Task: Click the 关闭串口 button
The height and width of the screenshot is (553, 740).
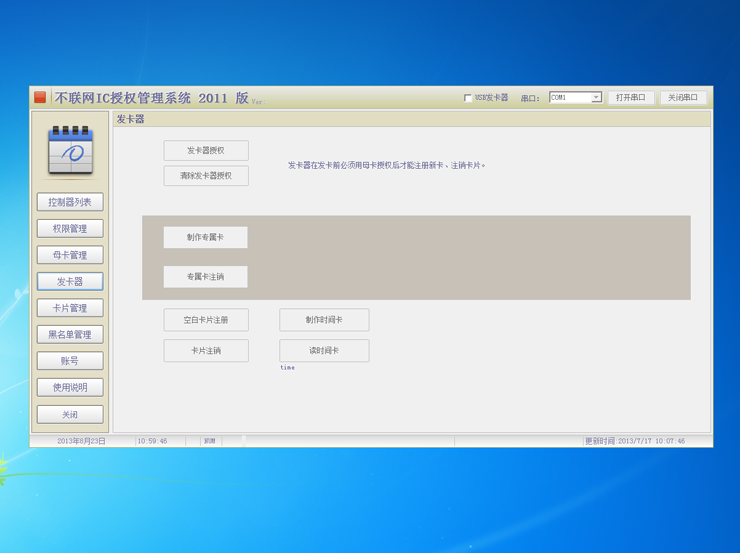Action: pyautogui.click(x=682, y=97)
